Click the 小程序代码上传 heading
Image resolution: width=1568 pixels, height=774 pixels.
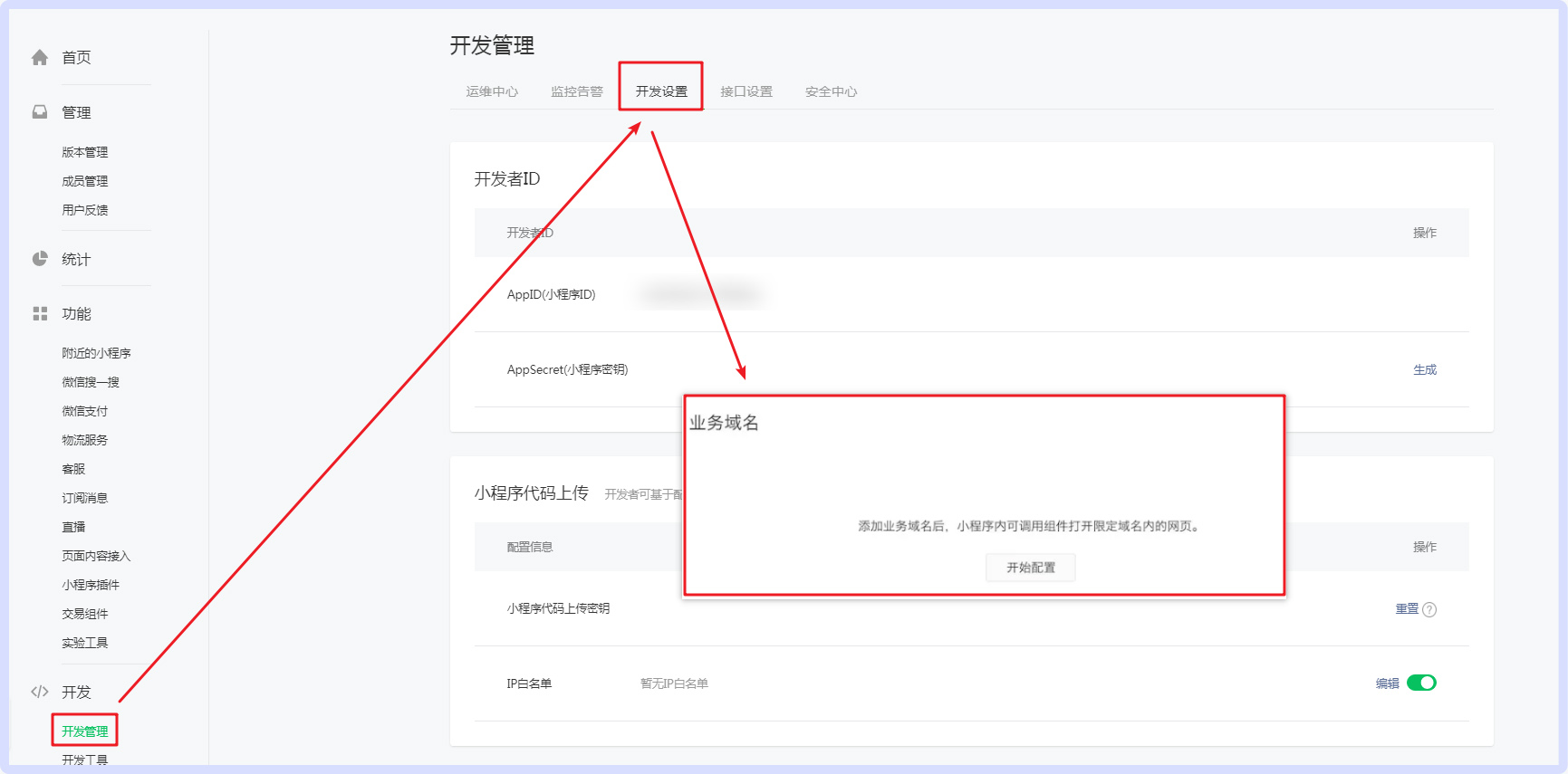click(x=532, y=492)
